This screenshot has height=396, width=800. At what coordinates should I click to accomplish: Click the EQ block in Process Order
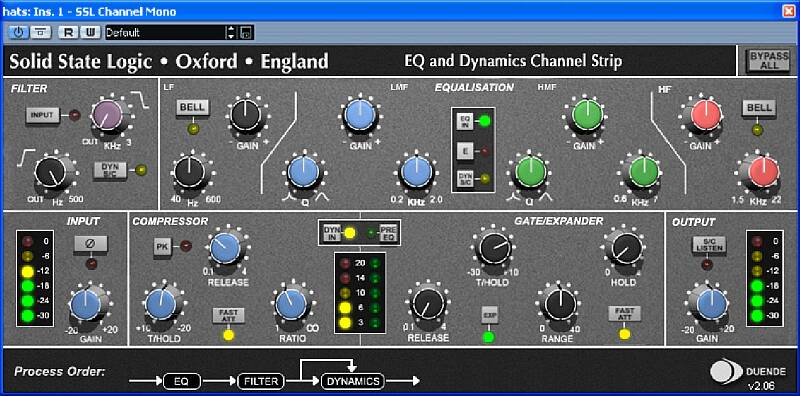[182, 381]
